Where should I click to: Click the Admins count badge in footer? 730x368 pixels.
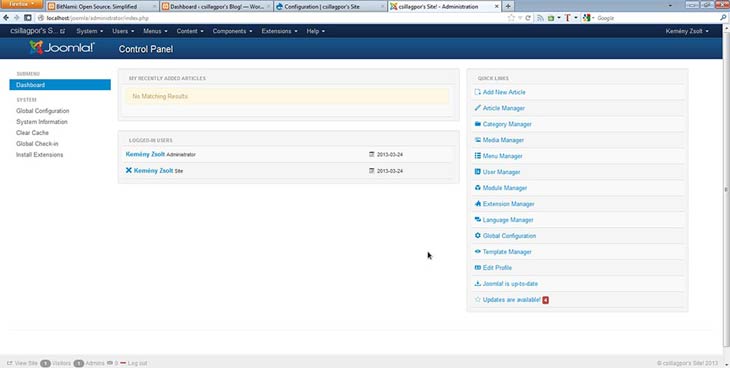(x=79, y=363)
